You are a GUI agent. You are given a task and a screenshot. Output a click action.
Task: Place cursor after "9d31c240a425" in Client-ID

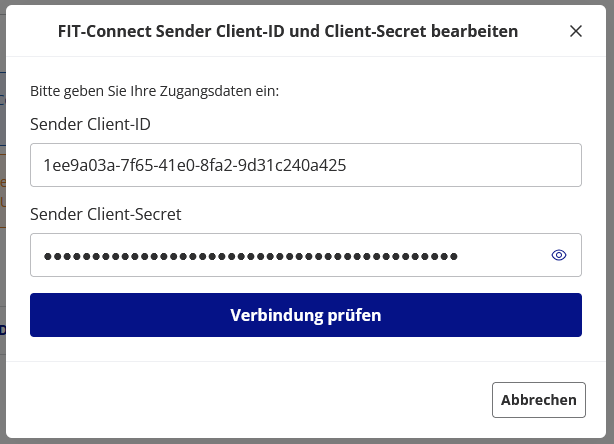click(x=348, y=165)
